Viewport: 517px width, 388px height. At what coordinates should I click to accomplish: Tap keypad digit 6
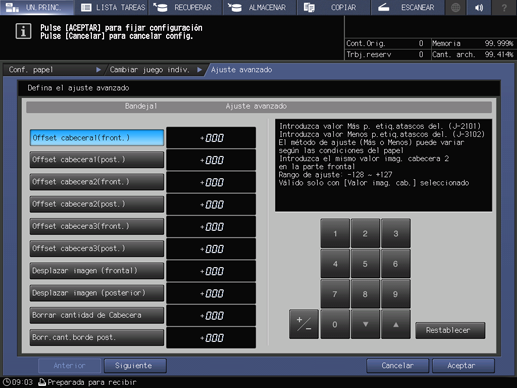coord(396,264)
